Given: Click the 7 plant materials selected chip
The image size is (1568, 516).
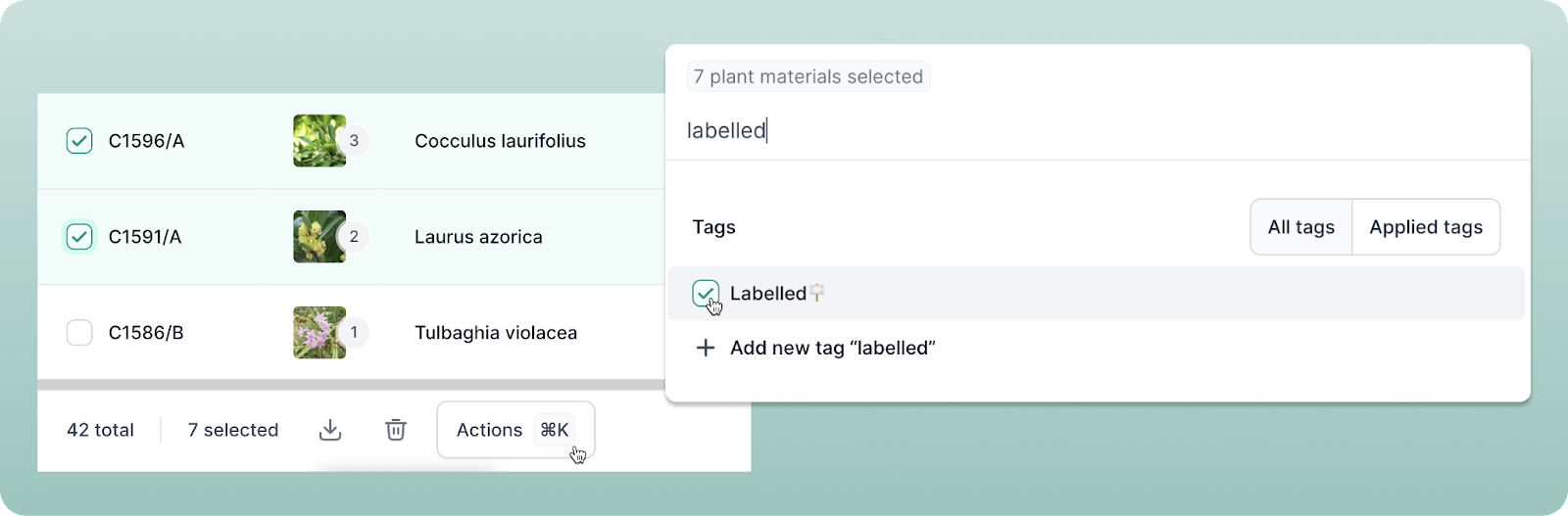Looking at the screenshot, I should [808, 76].
